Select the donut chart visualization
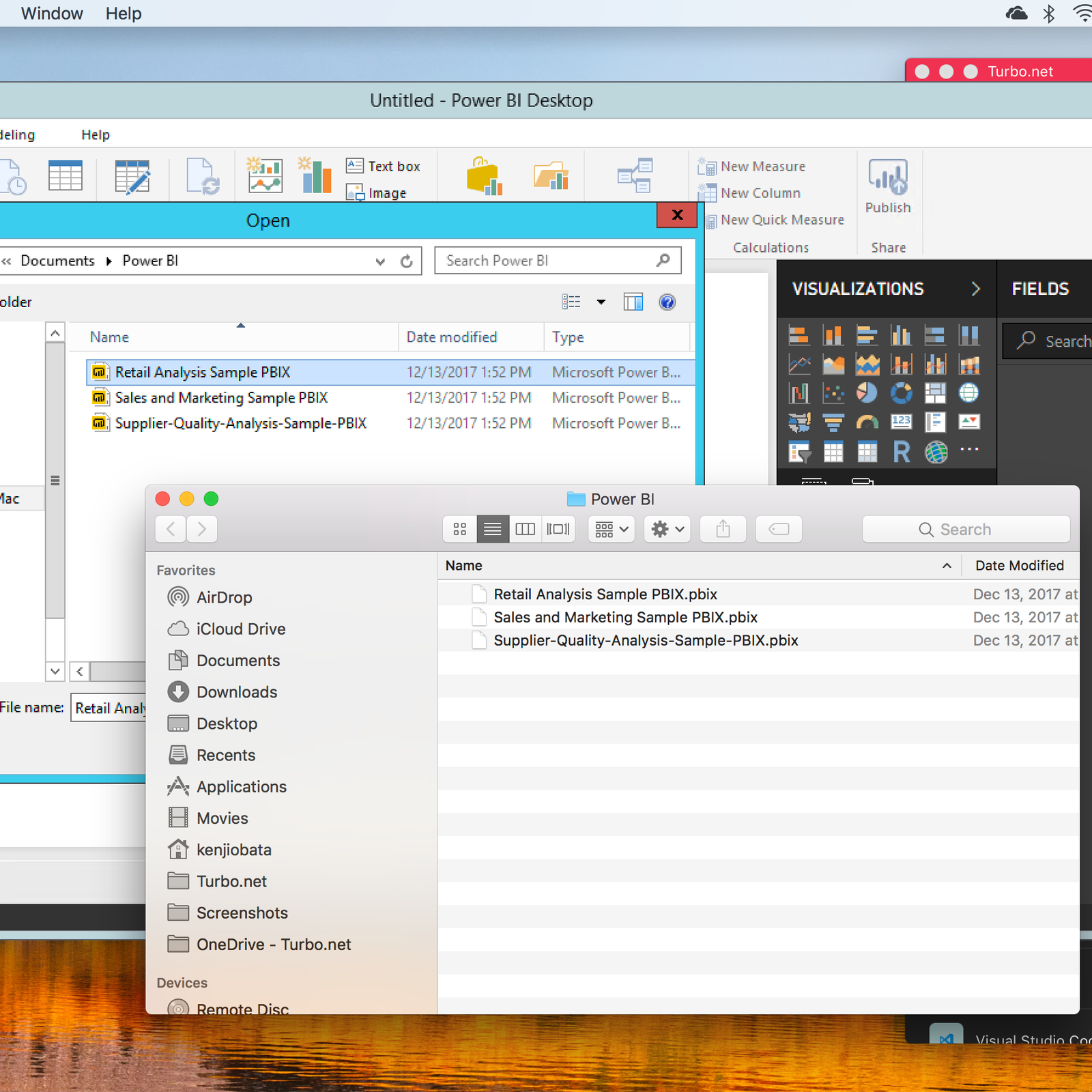 point(902,393)
